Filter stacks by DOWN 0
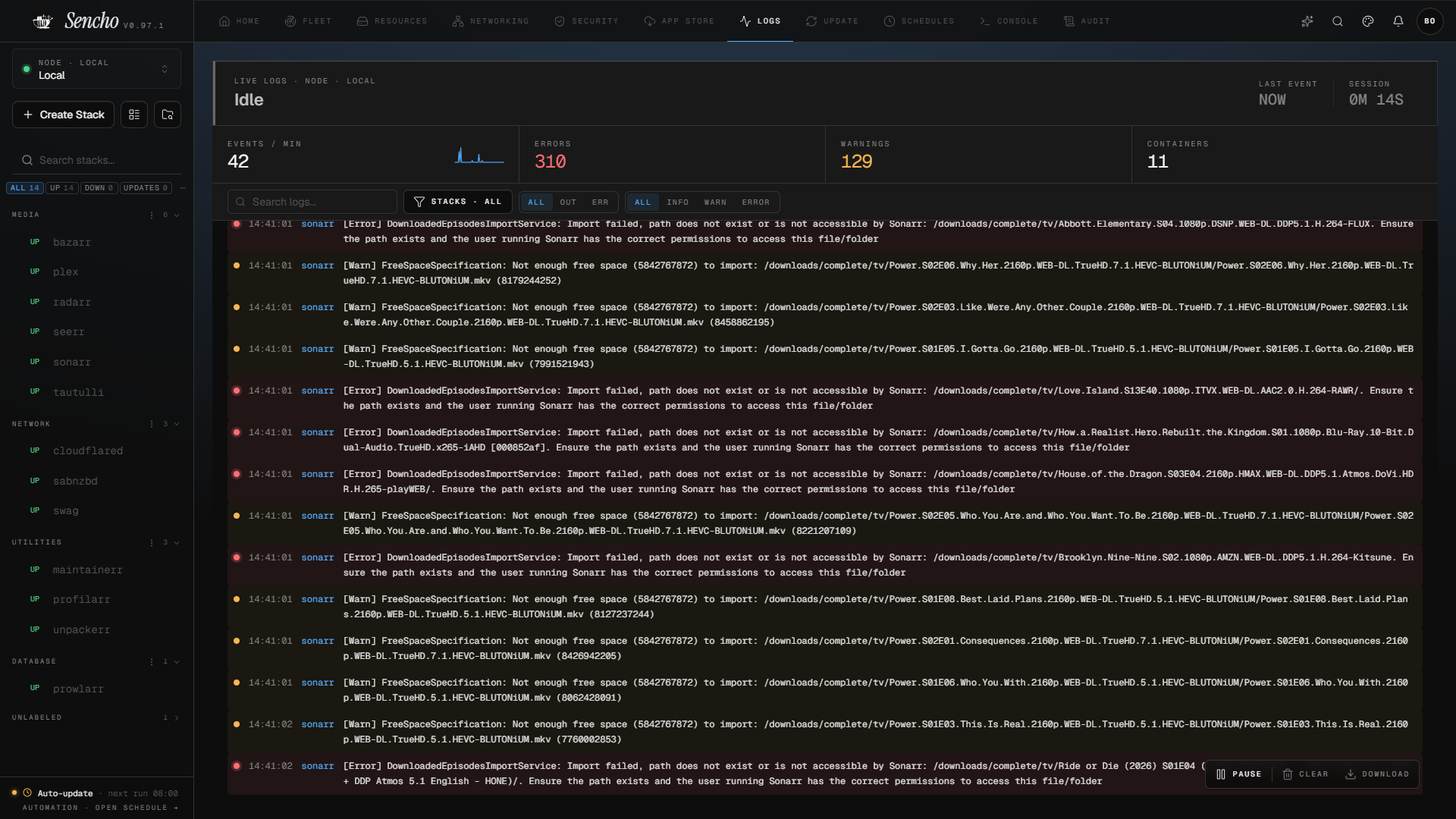The width and height of the screenshot is (1456, 819). click(99, 188)
